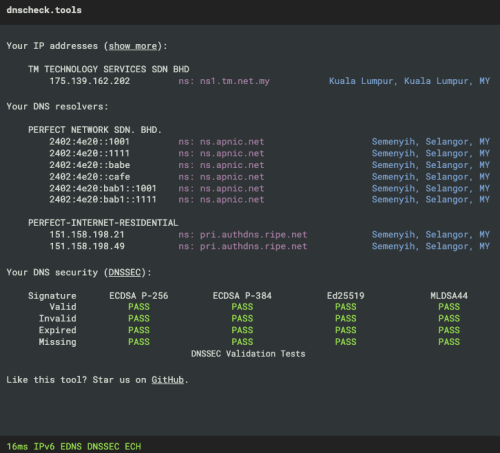Screen dimensions: 500x453
Task: Click the EDNS status indicator
Action: click(x=71, y=446)
